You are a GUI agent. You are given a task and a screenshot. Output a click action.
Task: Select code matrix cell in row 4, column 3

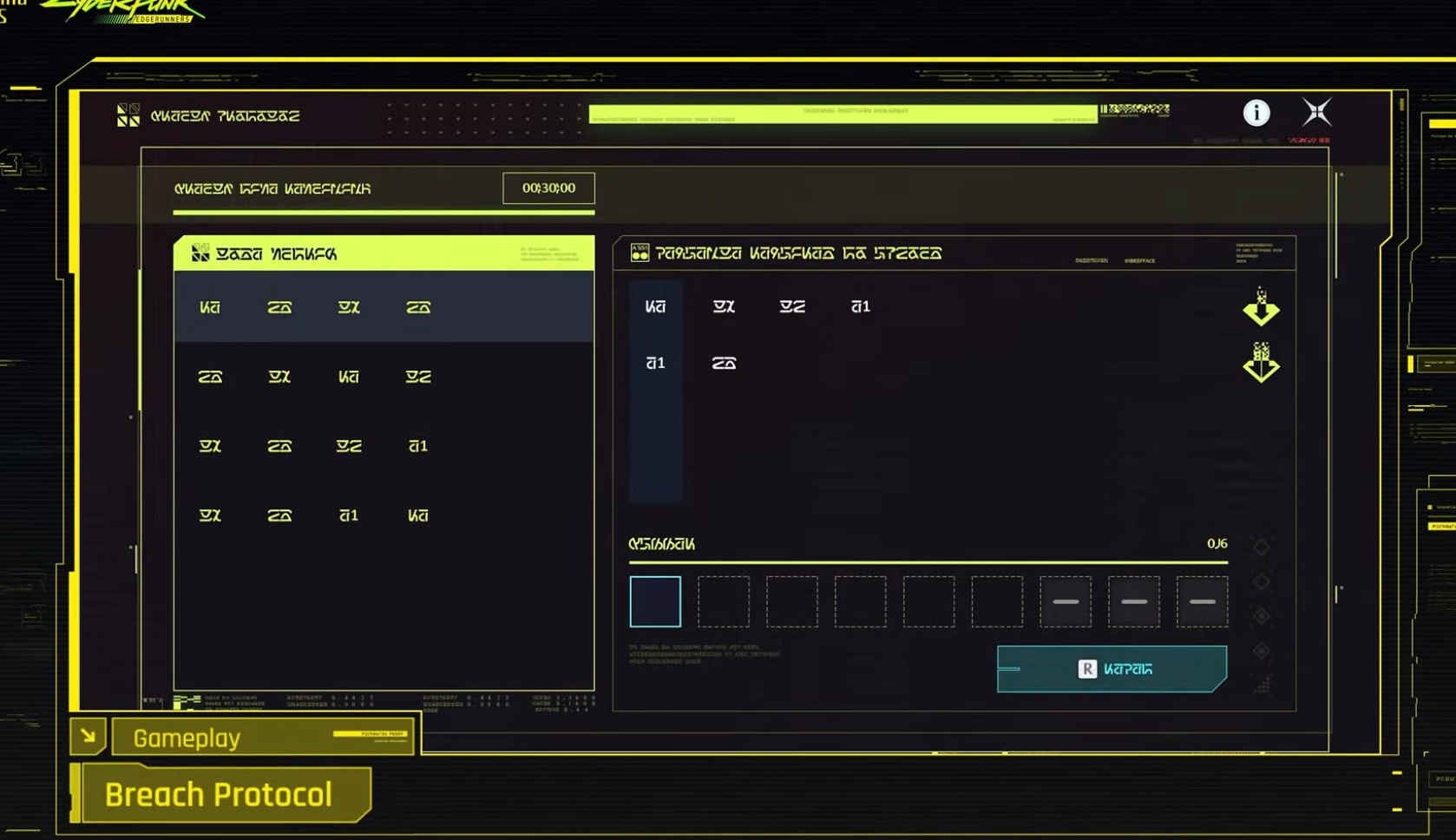pos(349,515)
